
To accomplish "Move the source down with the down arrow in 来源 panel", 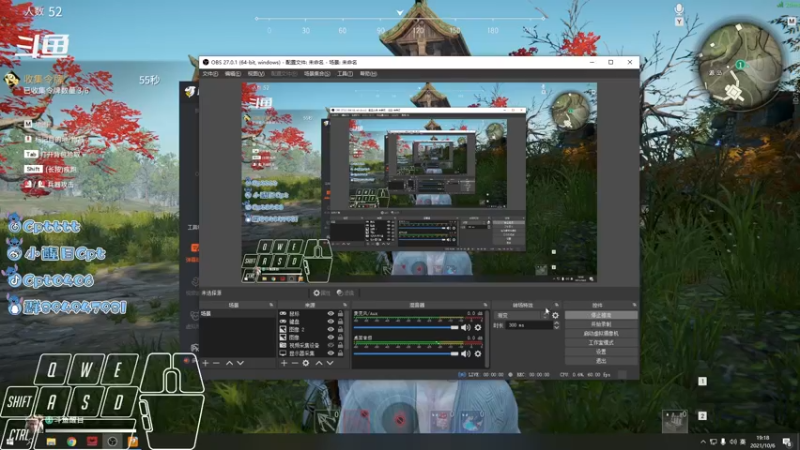I will [x=330, y=363].
